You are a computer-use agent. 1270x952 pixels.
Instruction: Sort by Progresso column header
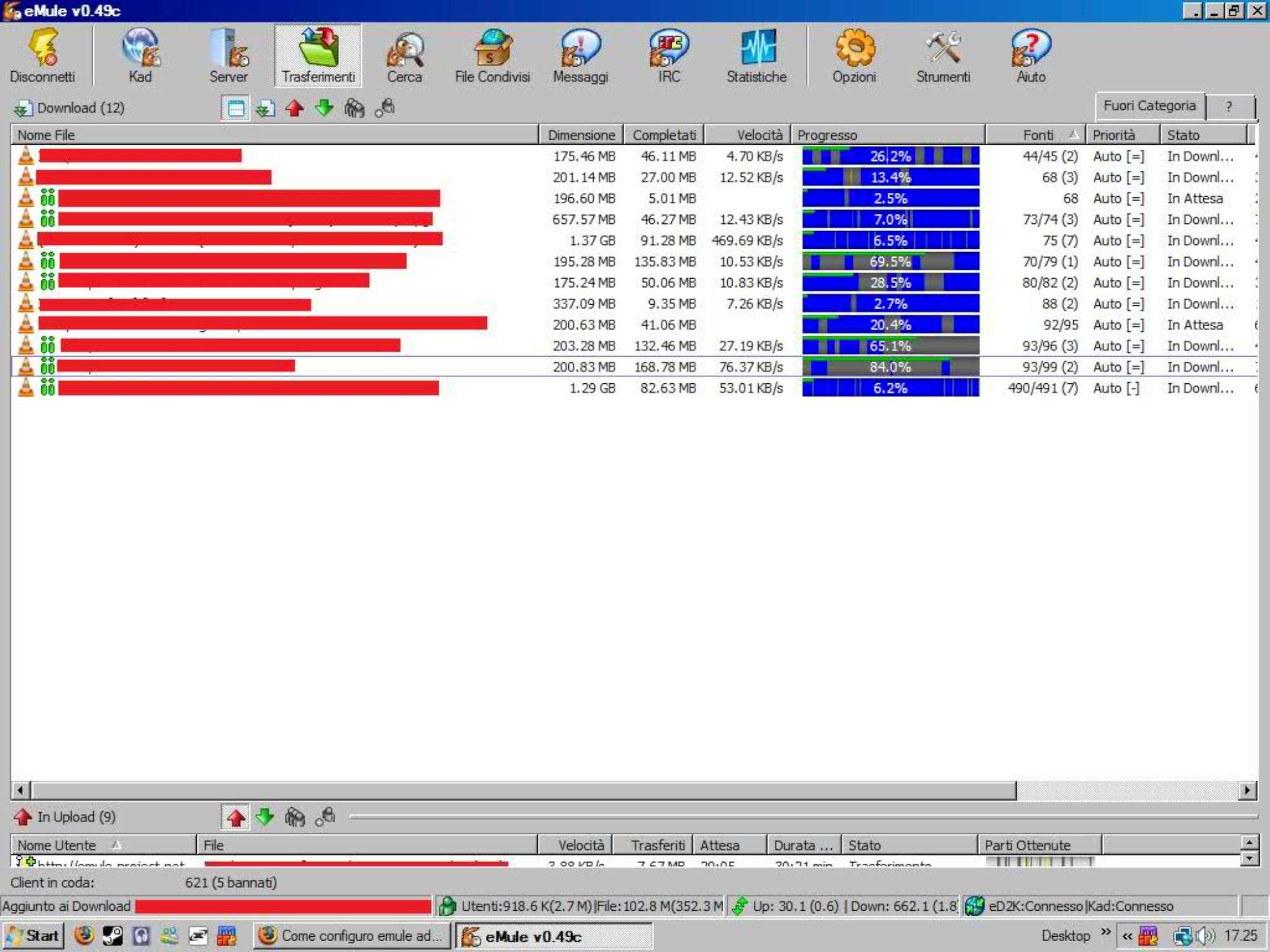tap(888, 135)
